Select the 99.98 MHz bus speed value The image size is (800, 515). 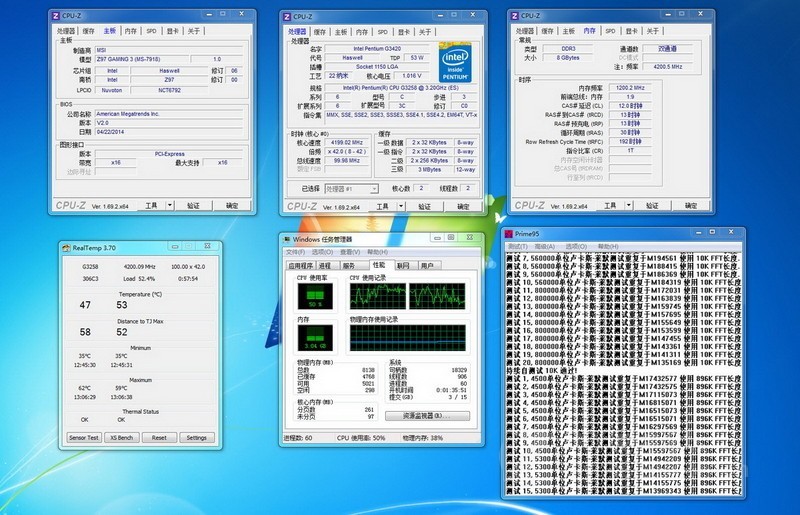[x=347, y=161]
